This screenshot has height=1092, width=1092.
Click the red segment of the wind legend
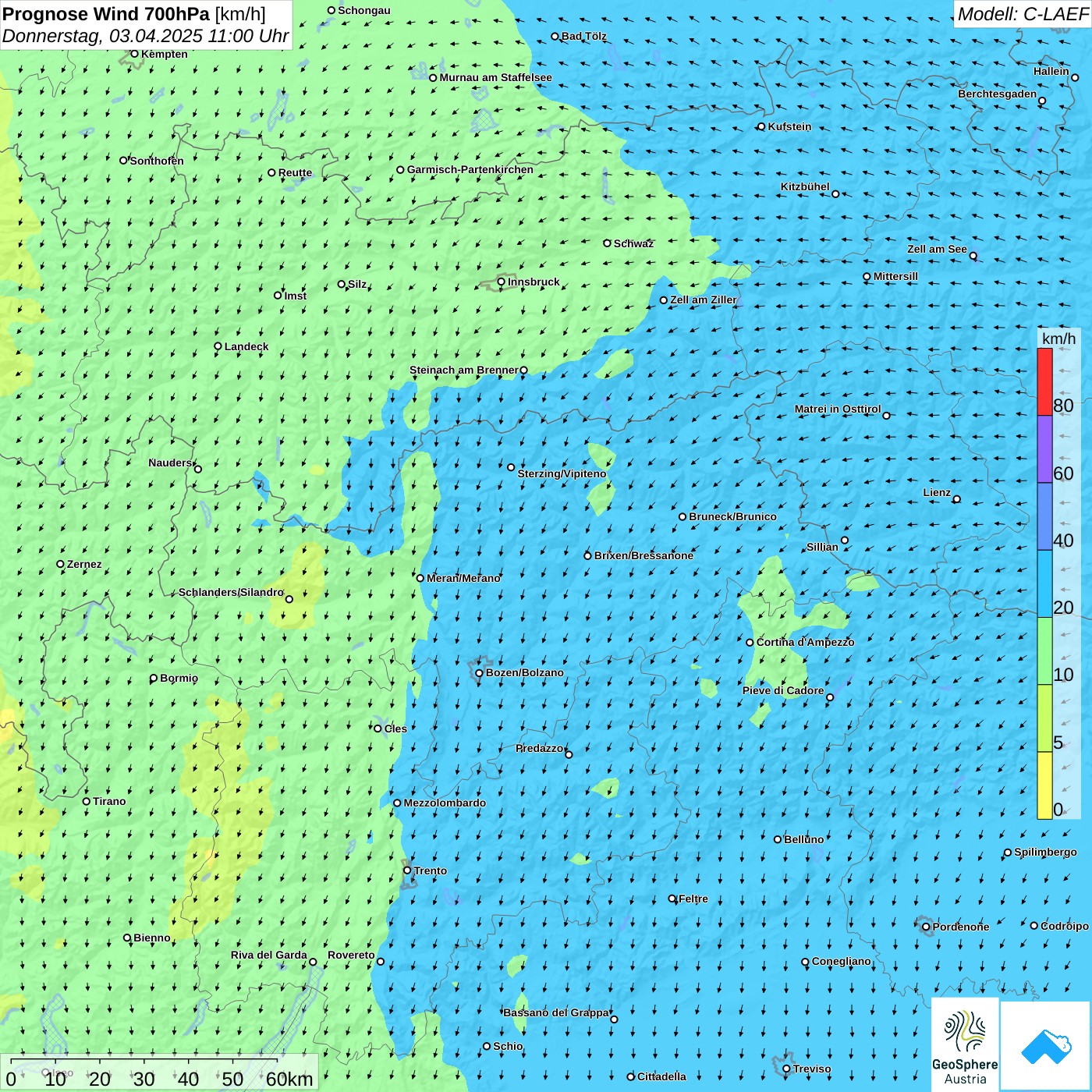(1044, 381)
